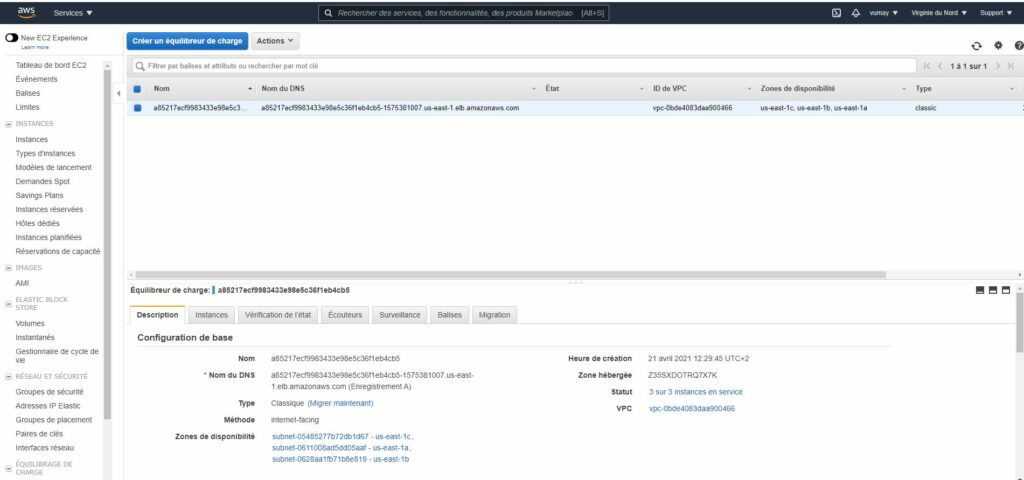Screen dimensions: 1024x480
Task: Open table settings gear icon
Action: pyautogui.click(x=998, y=46)
